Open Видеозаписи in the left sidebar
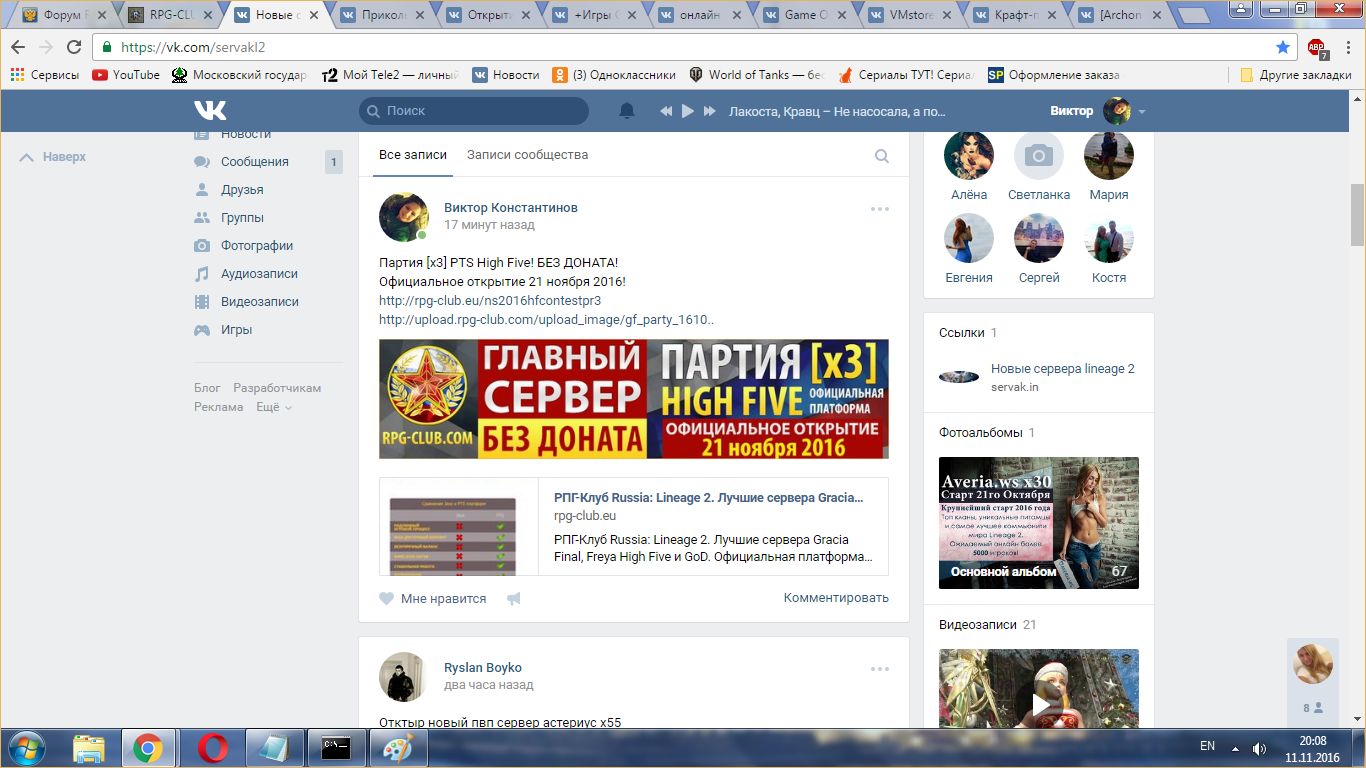 [260, 301]
